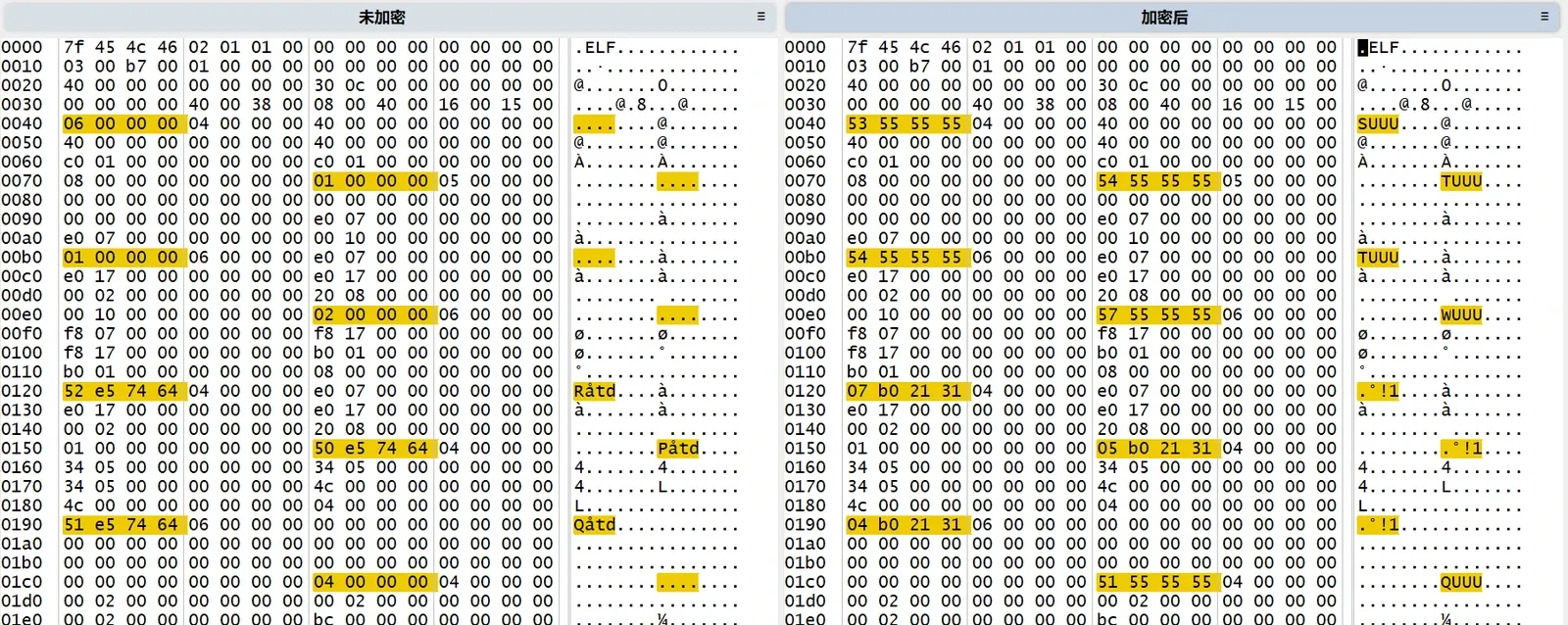This screenshot has height=625, width=1568.
Task: Select the 未加密 pane header
Action: pos(388,17)
